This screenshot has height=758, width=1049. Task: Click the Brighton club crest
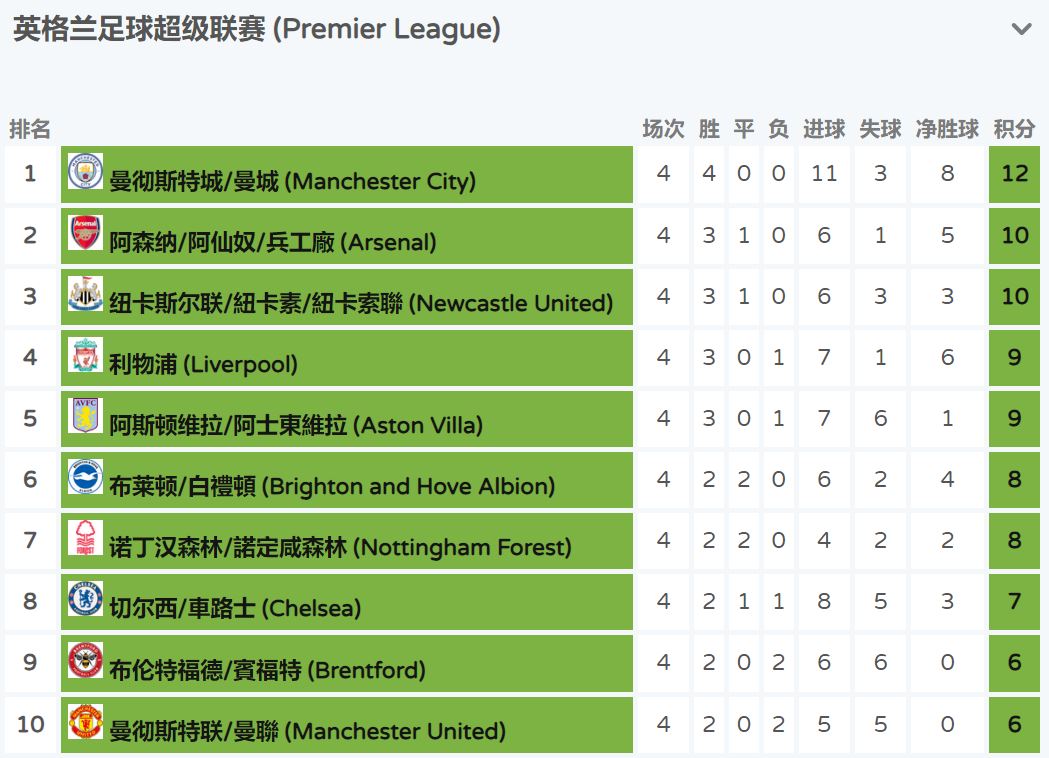point(85,478)
